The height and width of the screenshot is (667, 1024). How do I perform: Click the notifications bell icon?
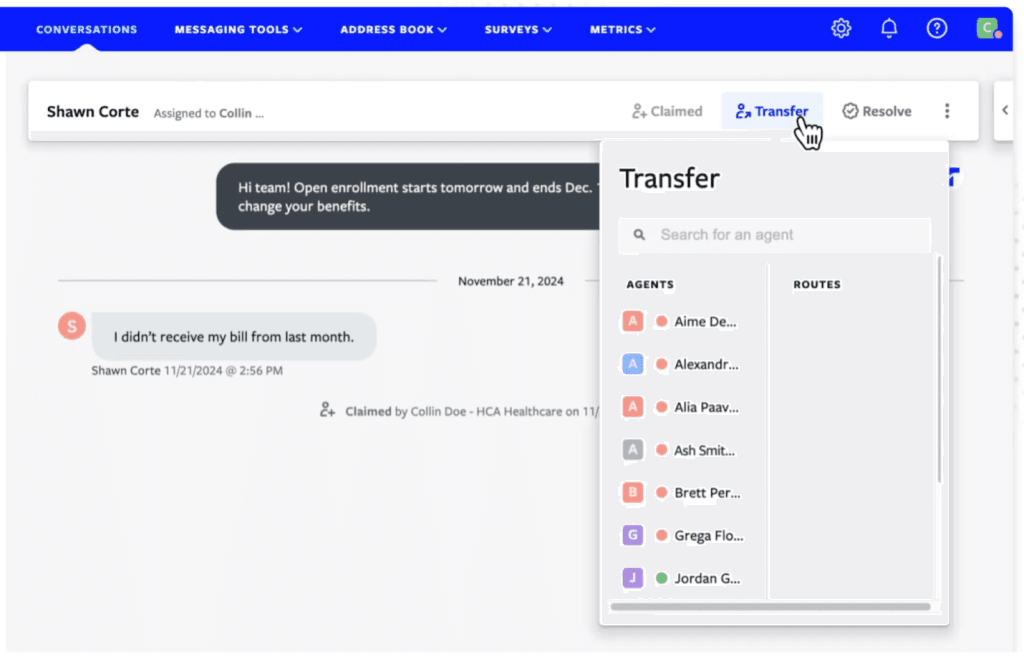pos(889,29)
